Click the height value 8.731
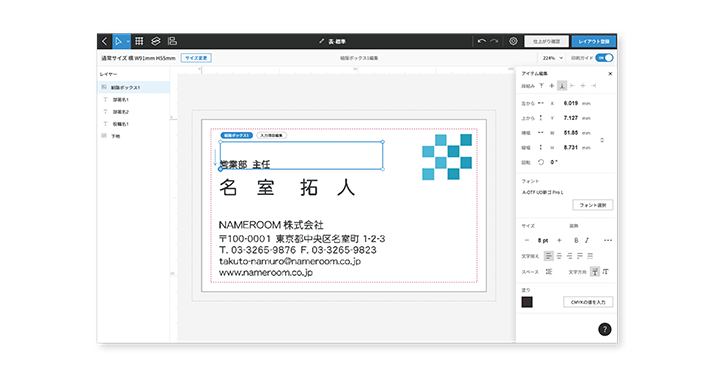Image resolution: width=714 pixels, height=376 pixels. [571, 147]
